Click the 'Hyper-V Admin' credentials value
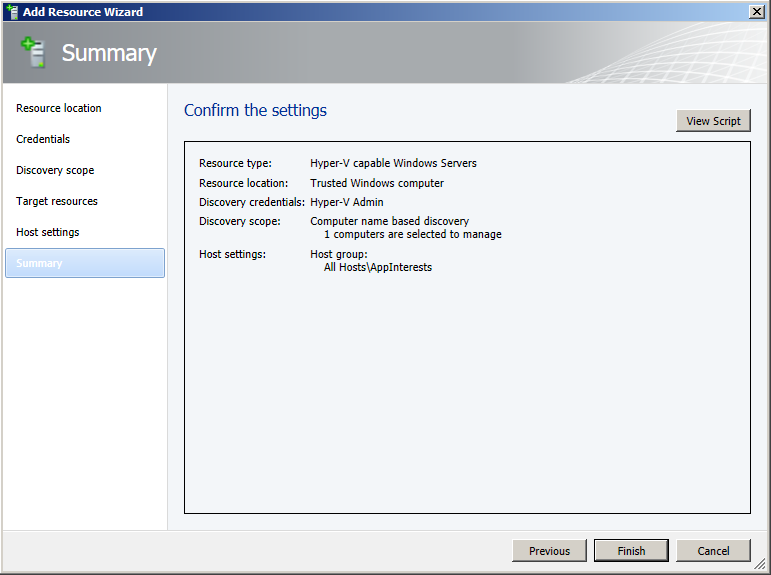The image size is (771, 575). point(346,202)
